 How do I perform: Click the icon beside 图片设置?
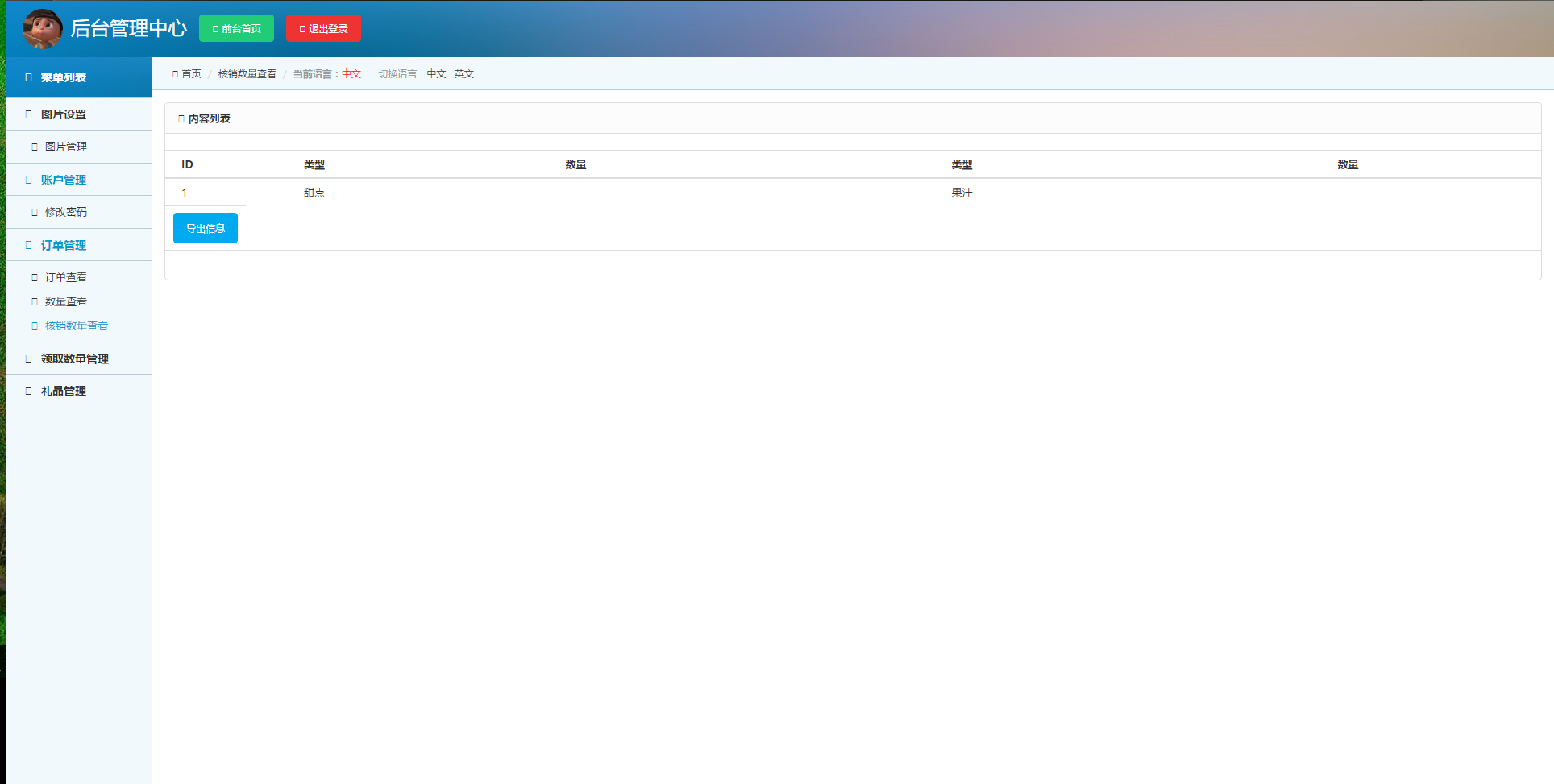(x=29, y=114)
